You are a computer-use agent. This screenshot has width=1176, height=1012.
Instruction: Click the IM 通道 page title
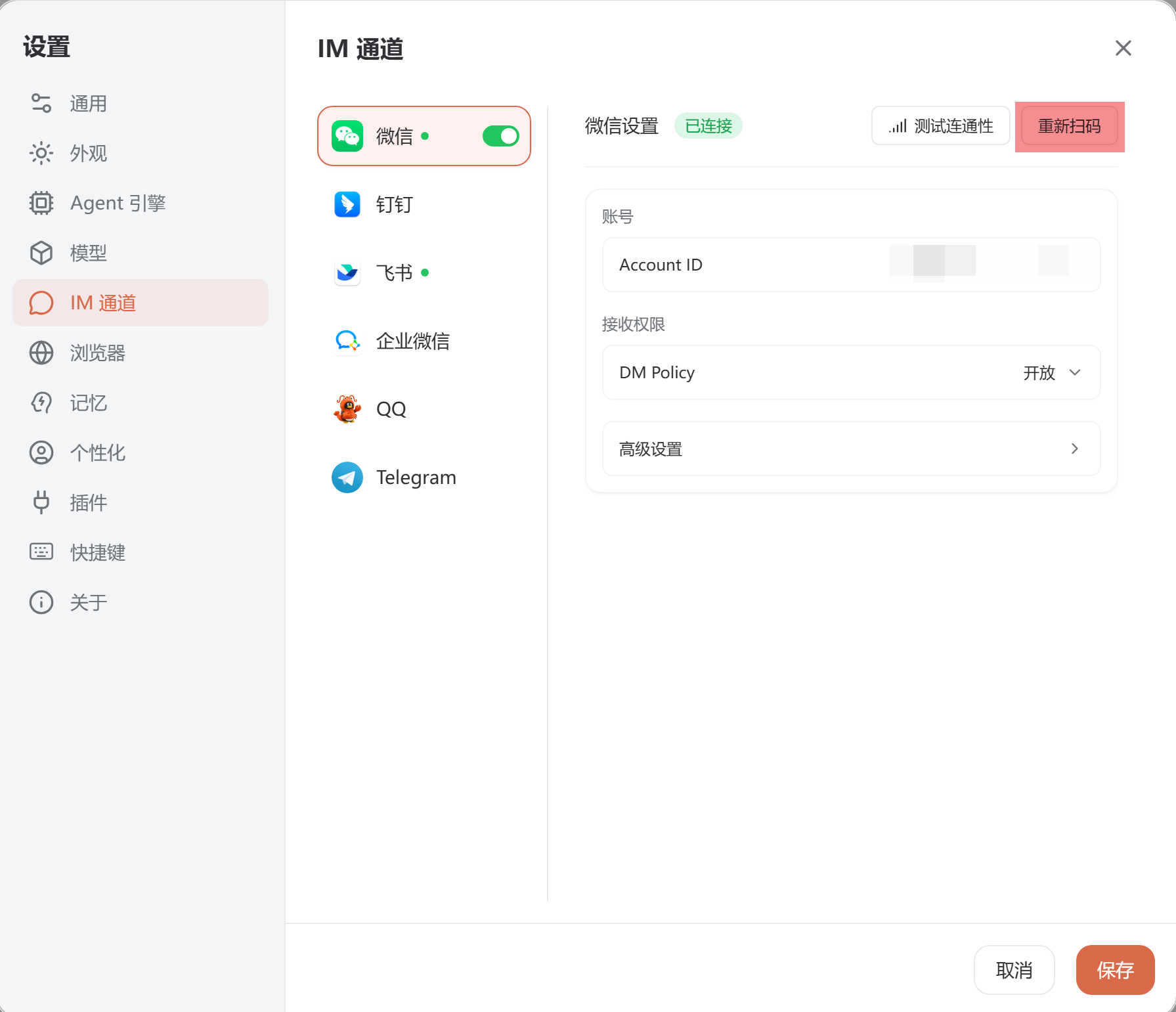coord(360,49)
